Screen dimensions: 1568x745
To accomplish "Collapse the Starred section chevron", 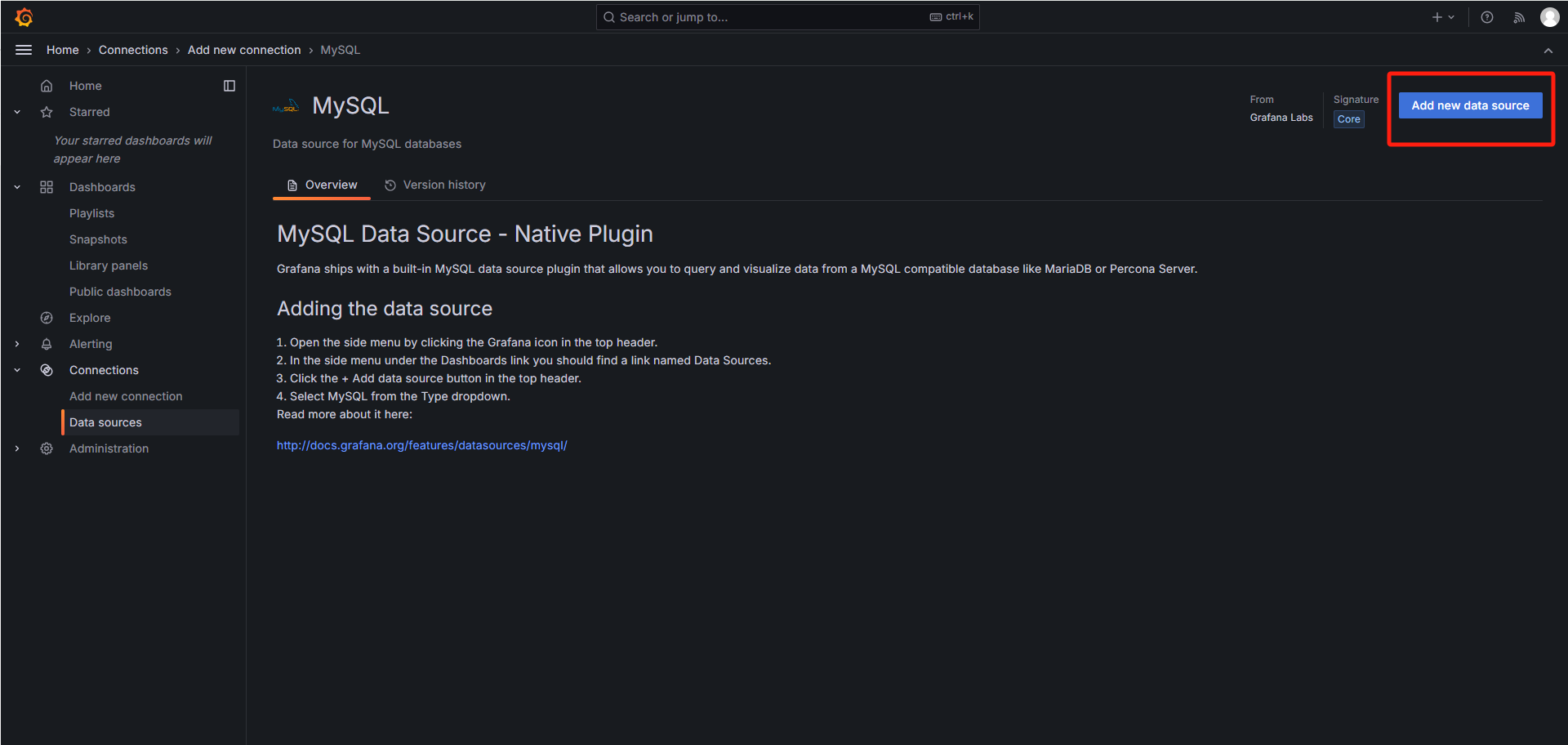I will tap(17, 112).
